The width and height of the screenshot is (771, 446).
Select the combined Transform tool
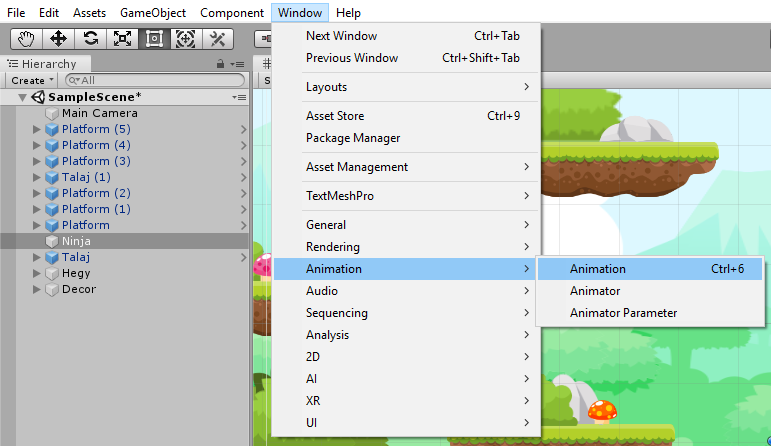tap(186, 39)
